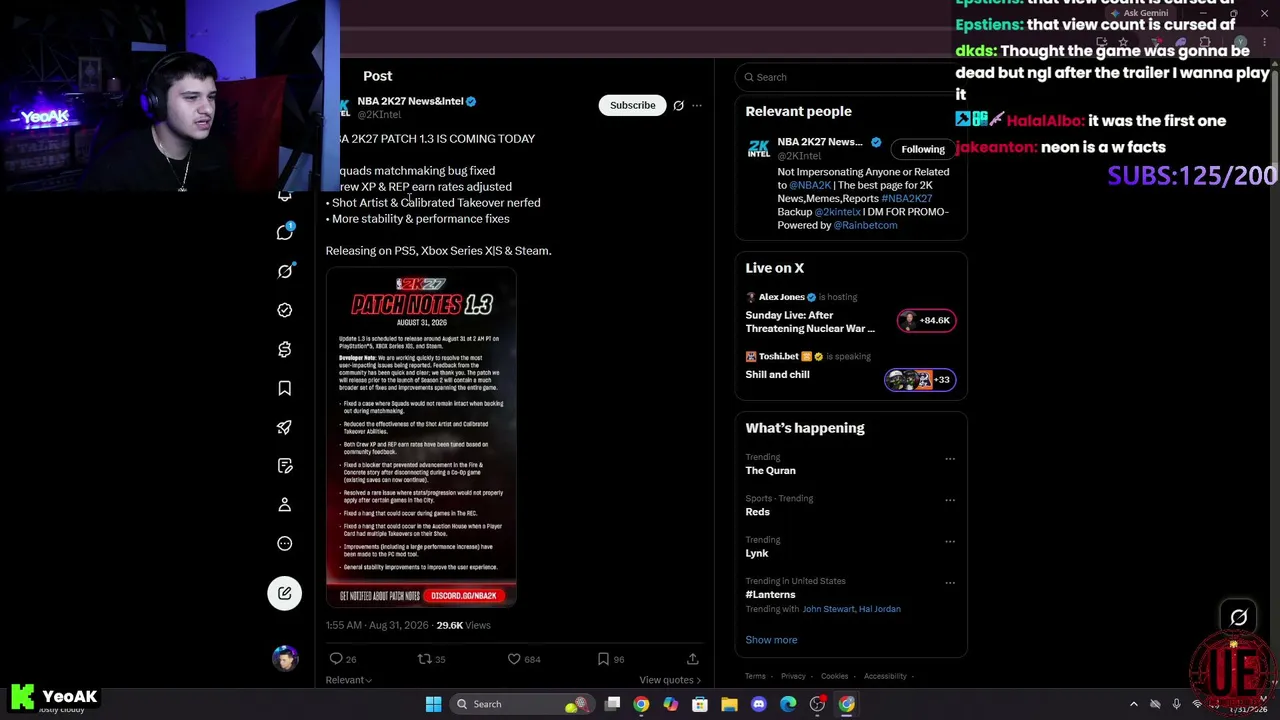This screenshot has height=720, width=1280.
Task: Open account avatar at sidebar bottom
Action: (x=285, y=658)
